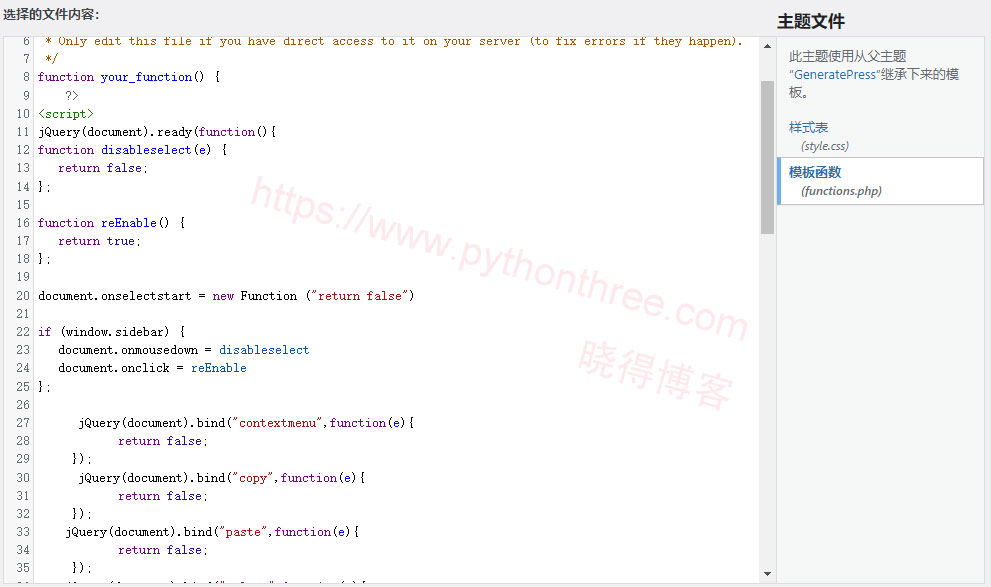
Task: Click line number 26 in the gutter
Action: 23,404
